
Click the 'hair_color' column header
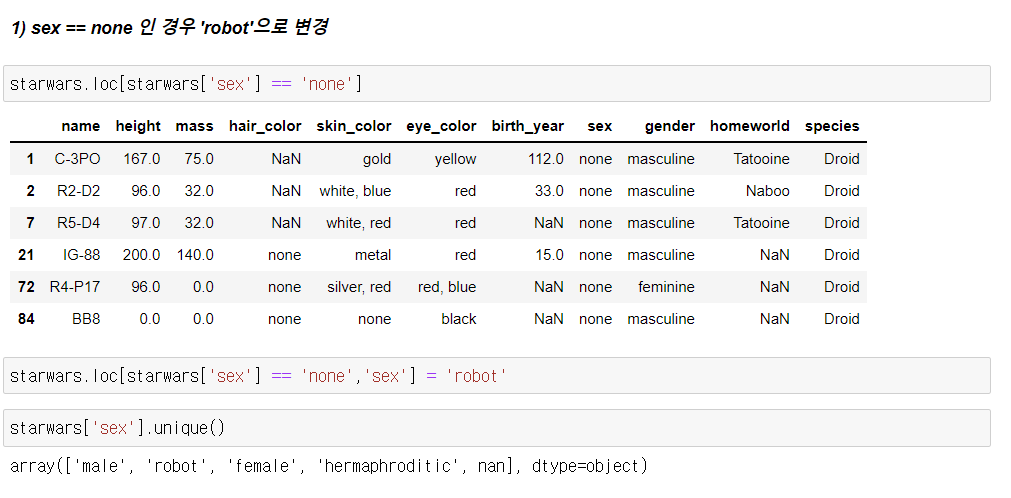[265, 126]
